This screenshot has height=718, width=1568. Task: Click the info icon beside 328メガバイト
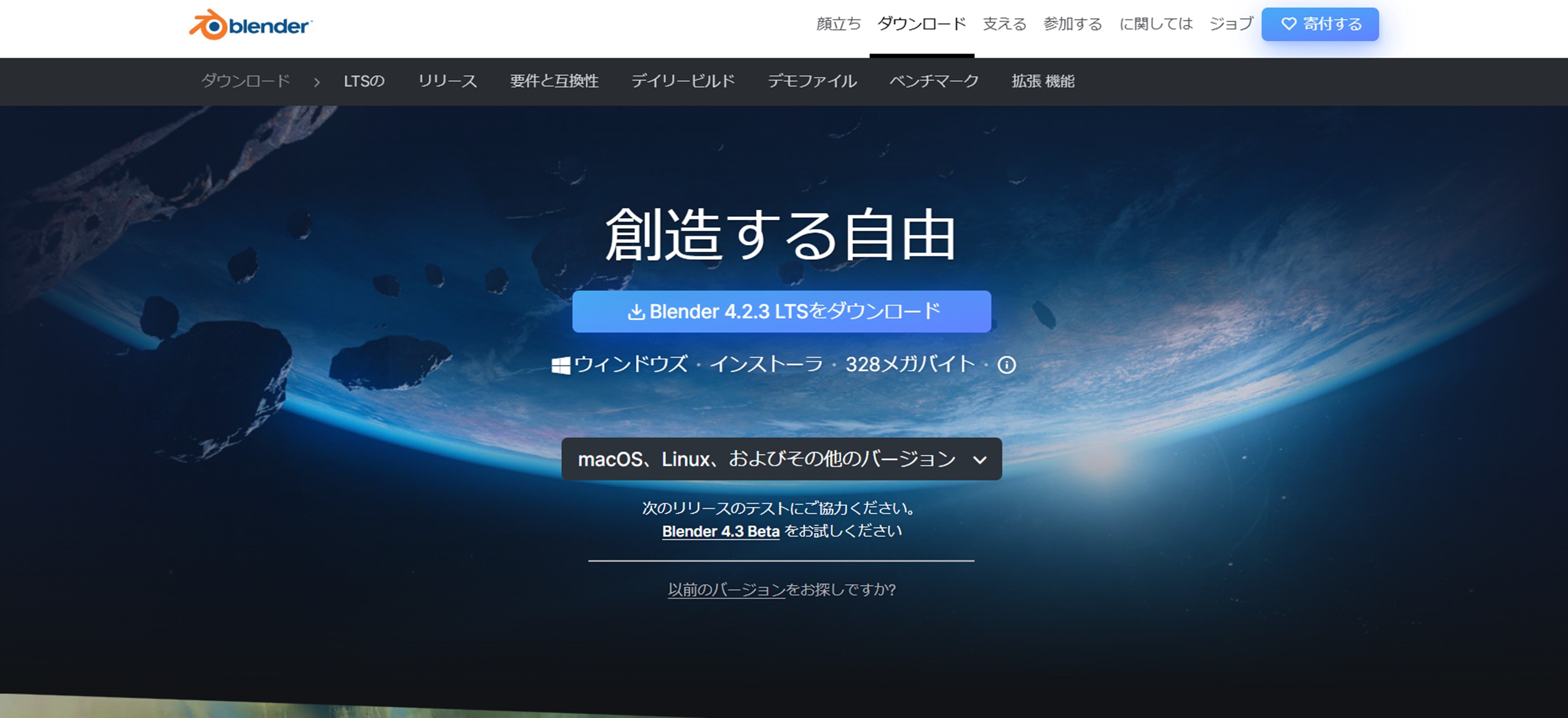(1006, 365)
